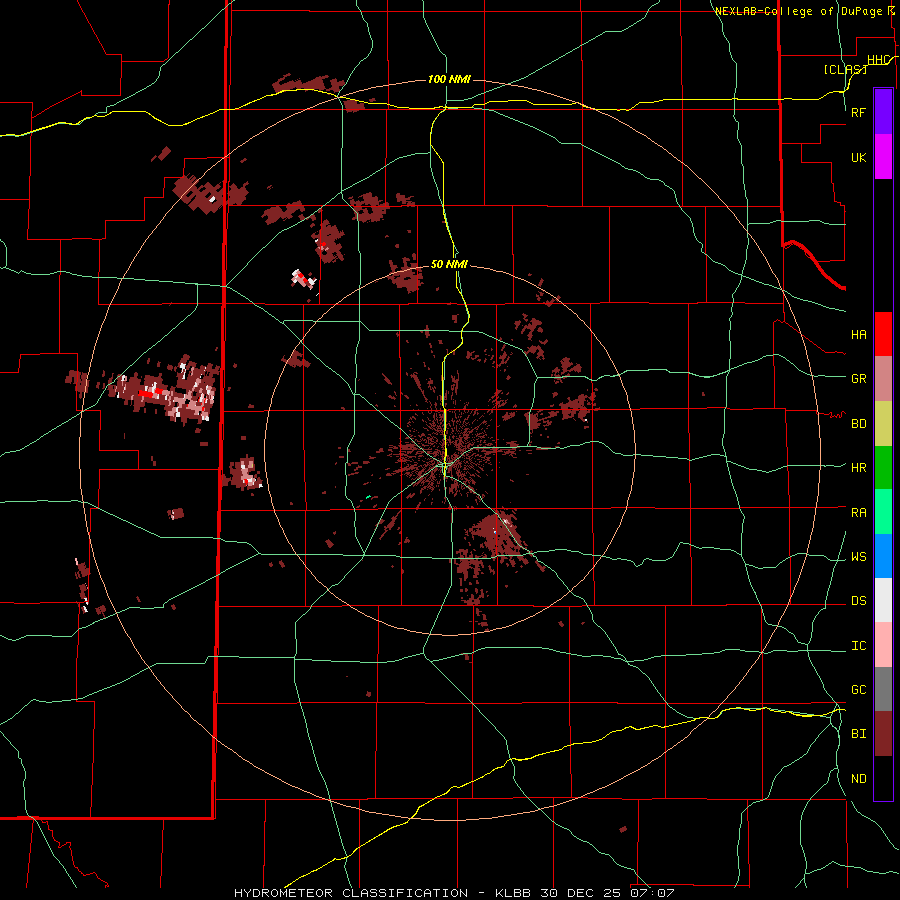Click the ND legend label
The width and height of the screenshot is (900, 900).
point(858,778)
